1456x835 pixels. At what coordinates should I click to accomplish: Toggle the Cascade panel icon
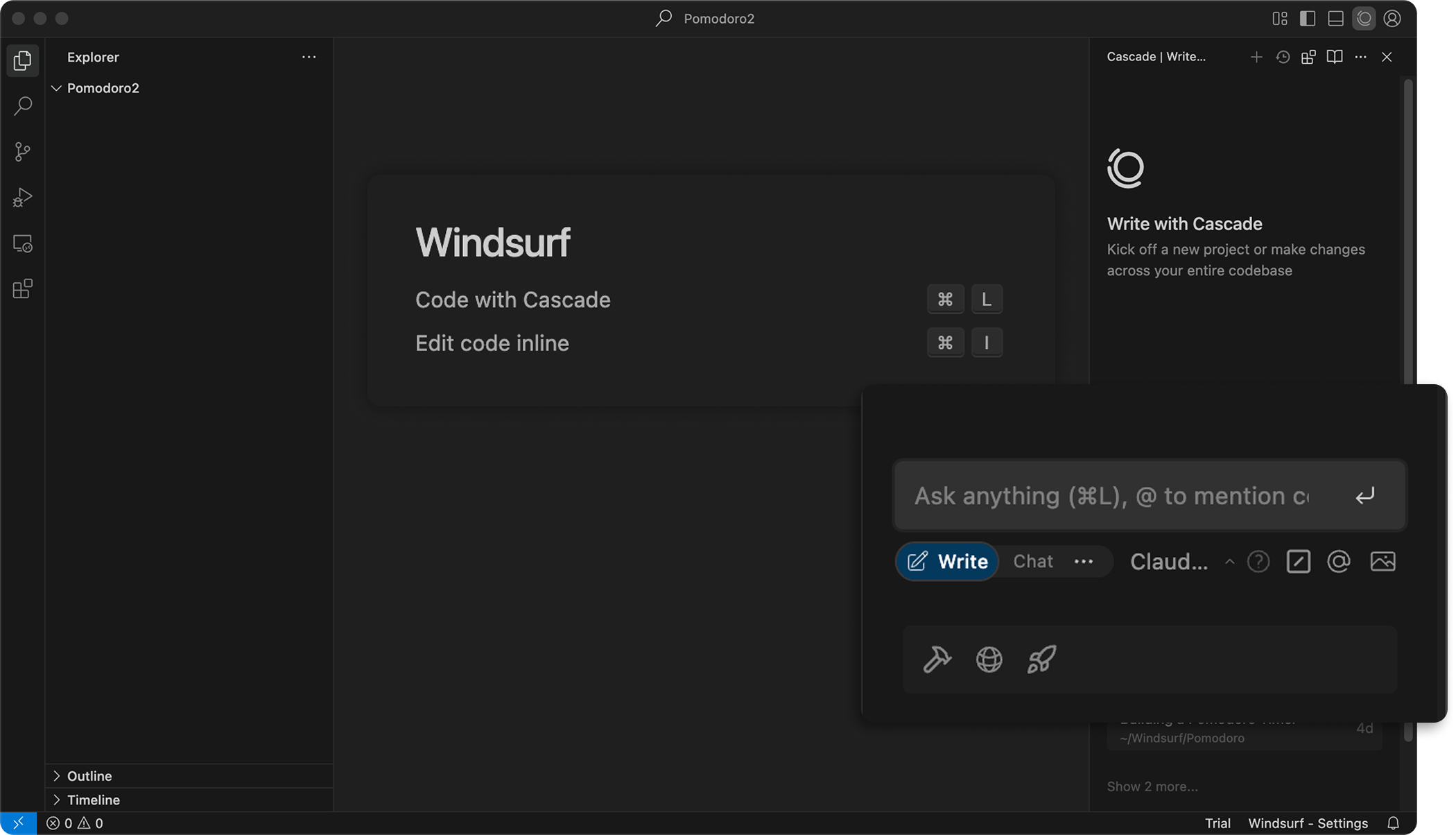click(x=1364, y=19)
